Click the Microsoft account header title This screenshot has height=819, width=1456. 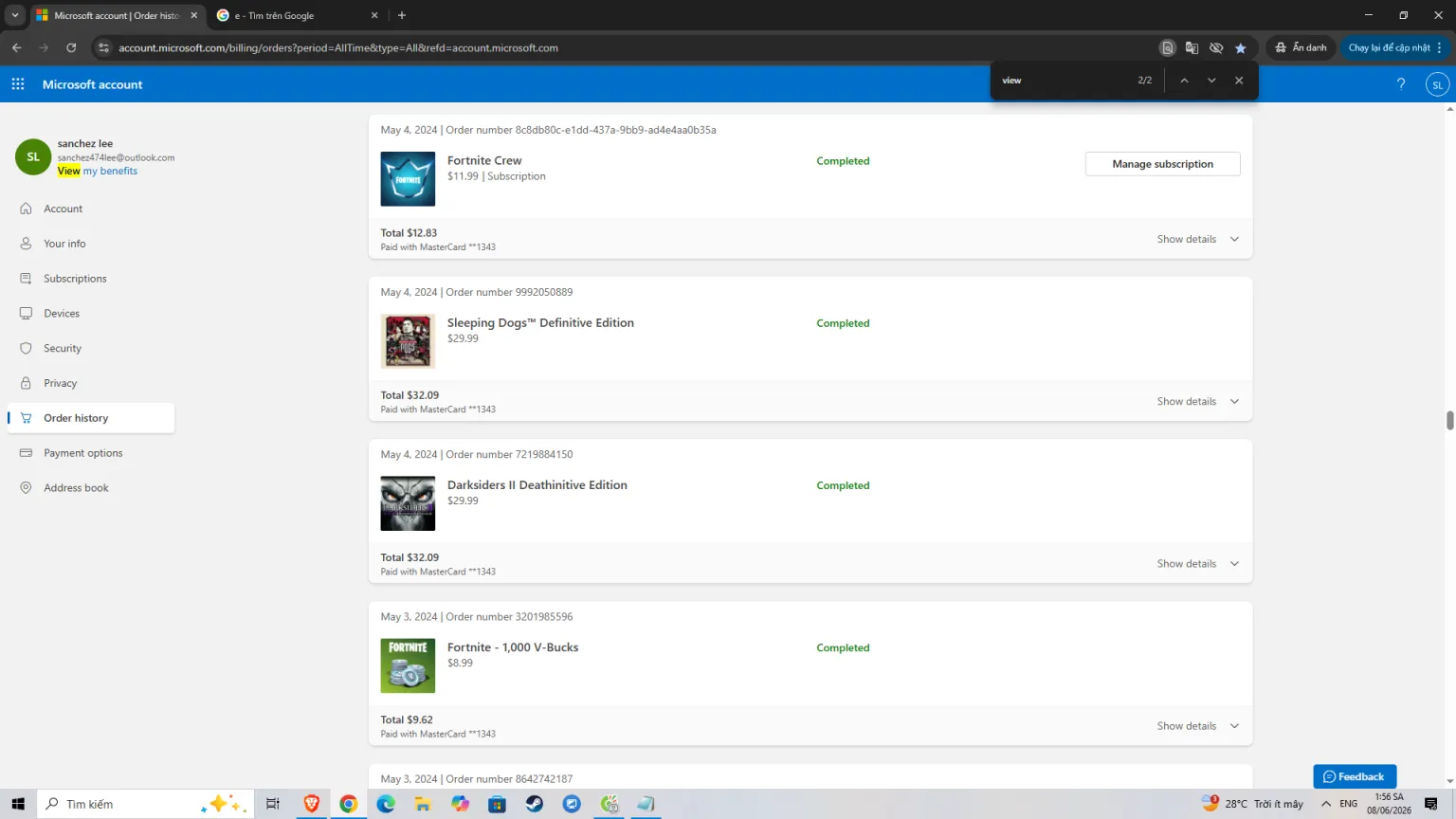[x=93, y=84]
